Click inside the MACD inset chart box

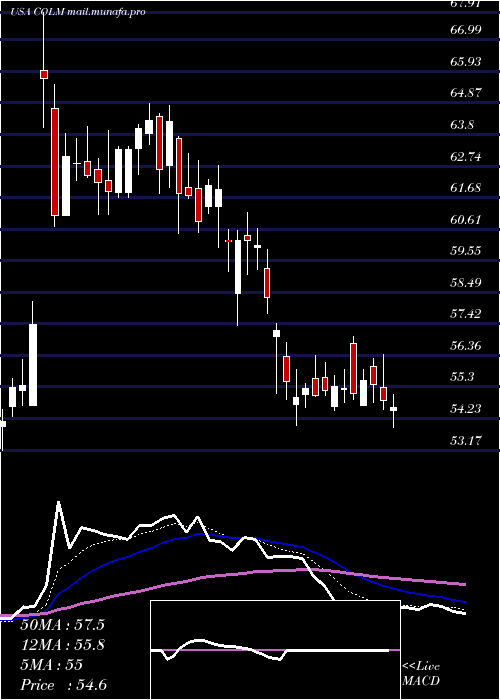(x=275, y=650)
